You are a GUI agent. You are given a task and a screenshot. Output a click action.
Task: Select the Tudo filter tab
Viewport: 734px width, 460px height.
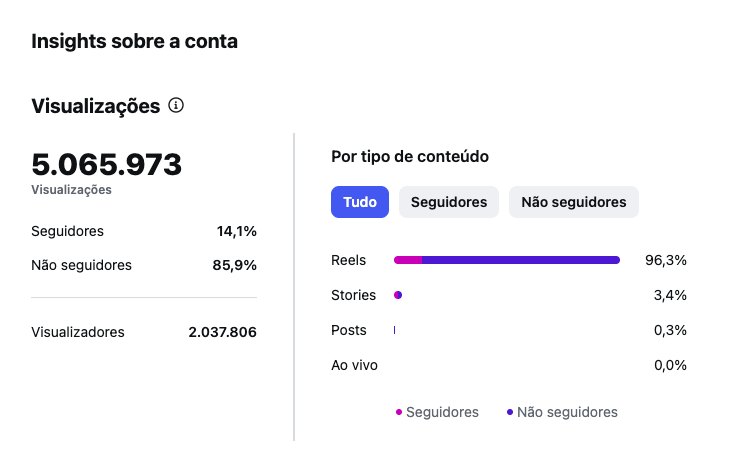360,202
